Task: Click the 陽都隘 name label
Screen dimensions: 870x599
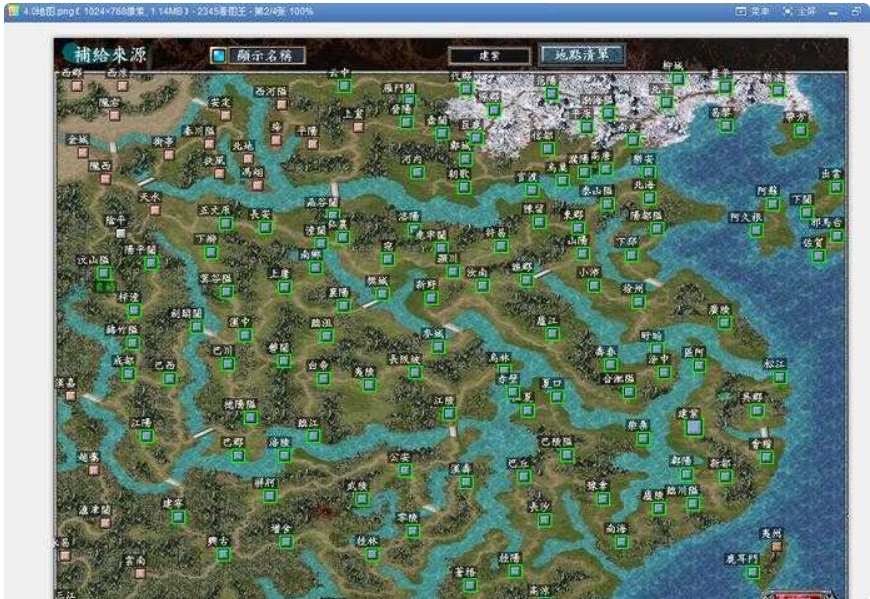Action: 647,215
